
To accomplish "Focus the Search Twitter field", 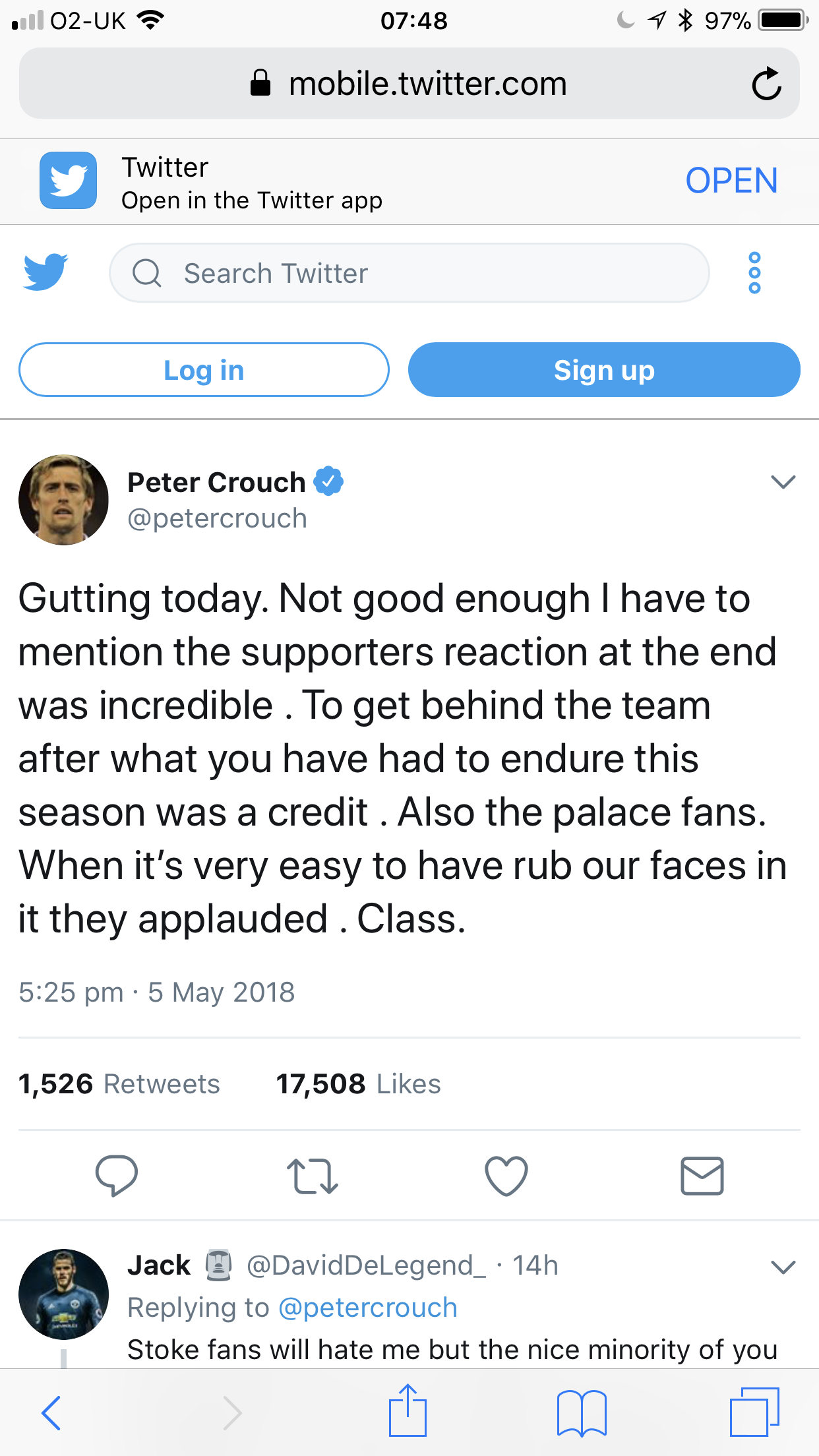I will click(409, 273).
